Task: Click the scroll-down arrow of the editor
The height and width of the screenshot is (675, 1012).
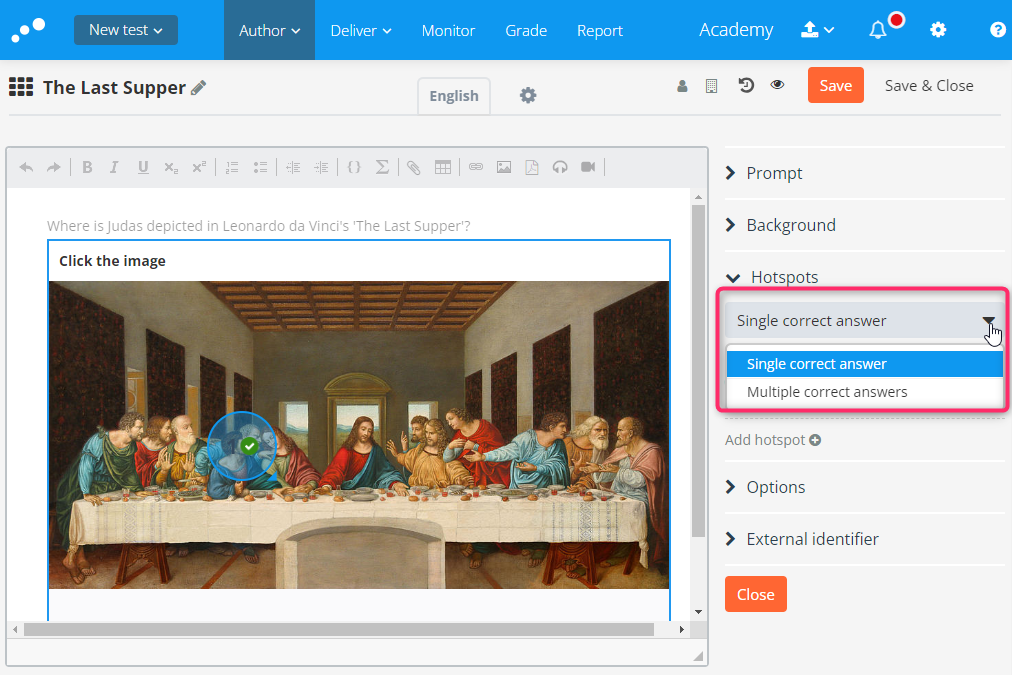Action: (x=698, y=612)
